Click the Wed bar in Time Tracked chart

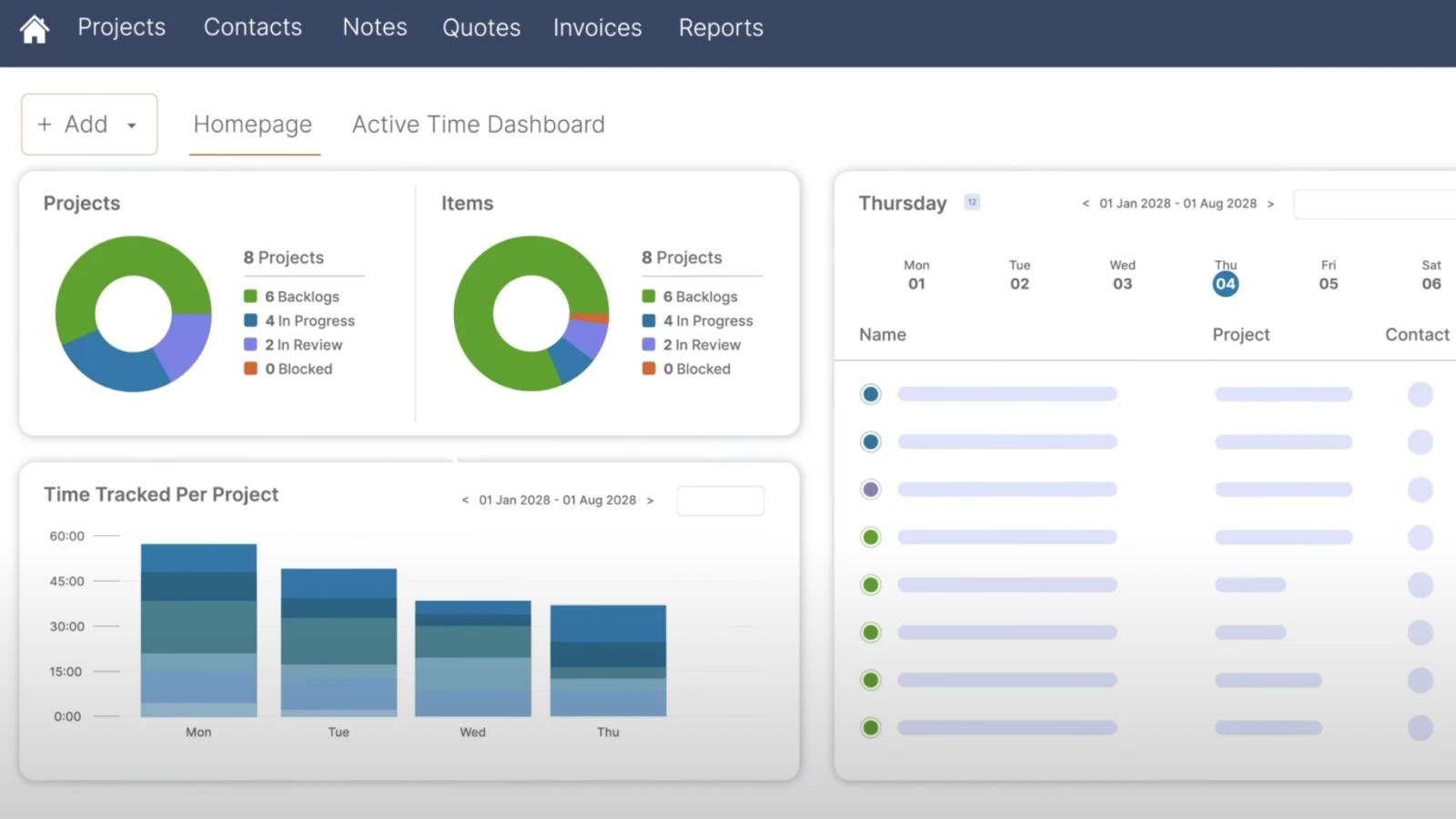point(473,659)
